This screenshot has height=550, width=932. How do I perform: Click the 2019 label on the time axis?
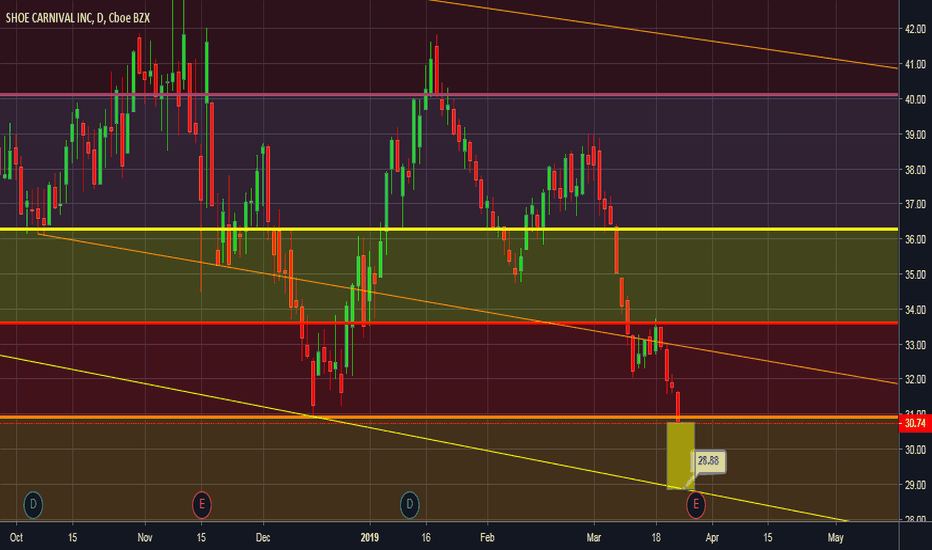click(x=370, y=538)
